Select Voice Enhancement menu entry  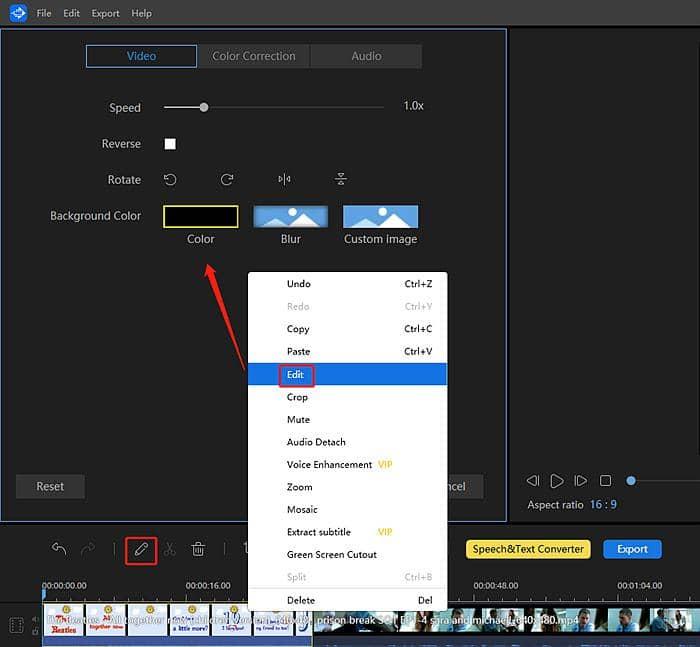[x=347, y=464]
